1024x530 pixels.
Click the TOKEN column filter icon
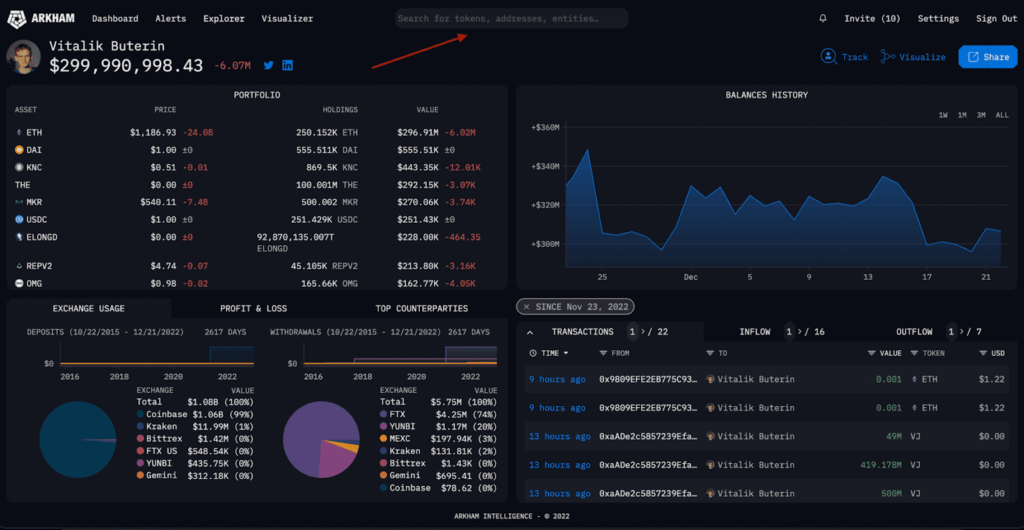pos(914,353)
